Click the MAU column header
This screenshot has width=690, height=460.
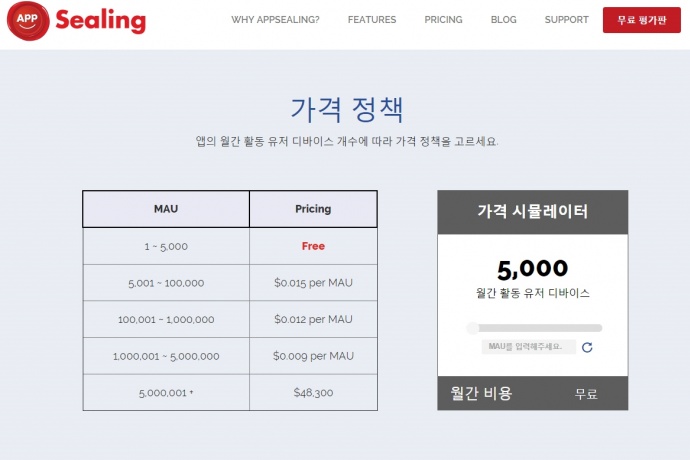(x=166, y=209)
